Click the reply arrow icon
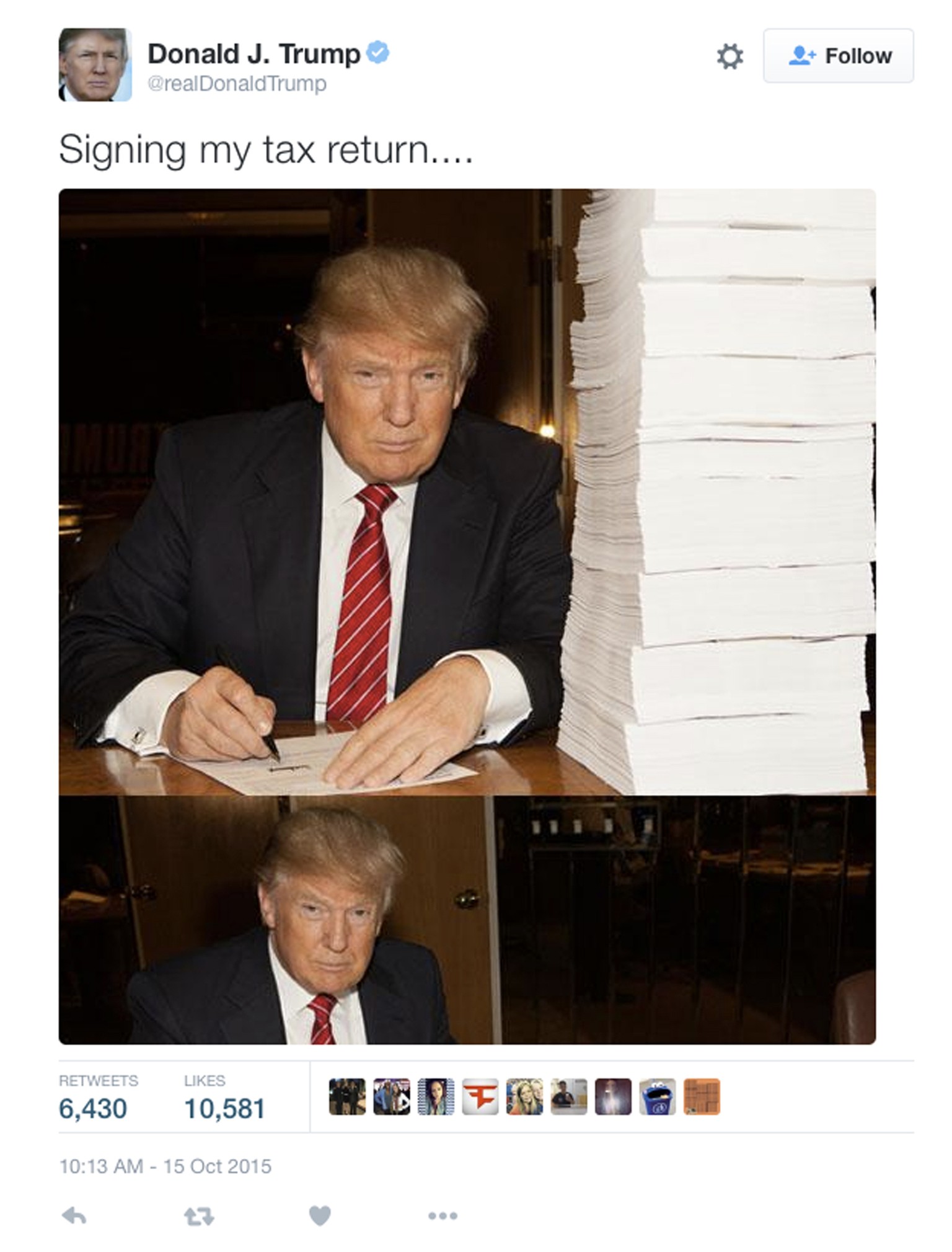Viewport: 952px width, 1252px height. [x=74, y=1215]
